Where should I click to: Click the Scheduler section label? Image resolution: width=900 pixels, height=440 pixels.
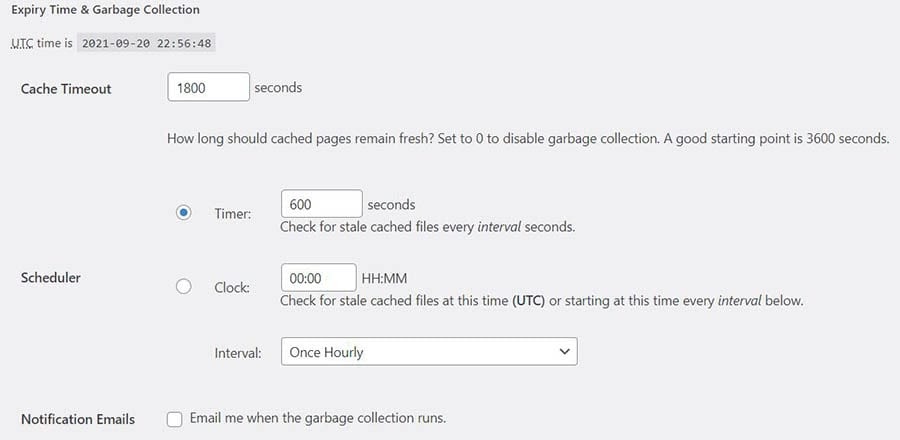(x=50, y=277)
